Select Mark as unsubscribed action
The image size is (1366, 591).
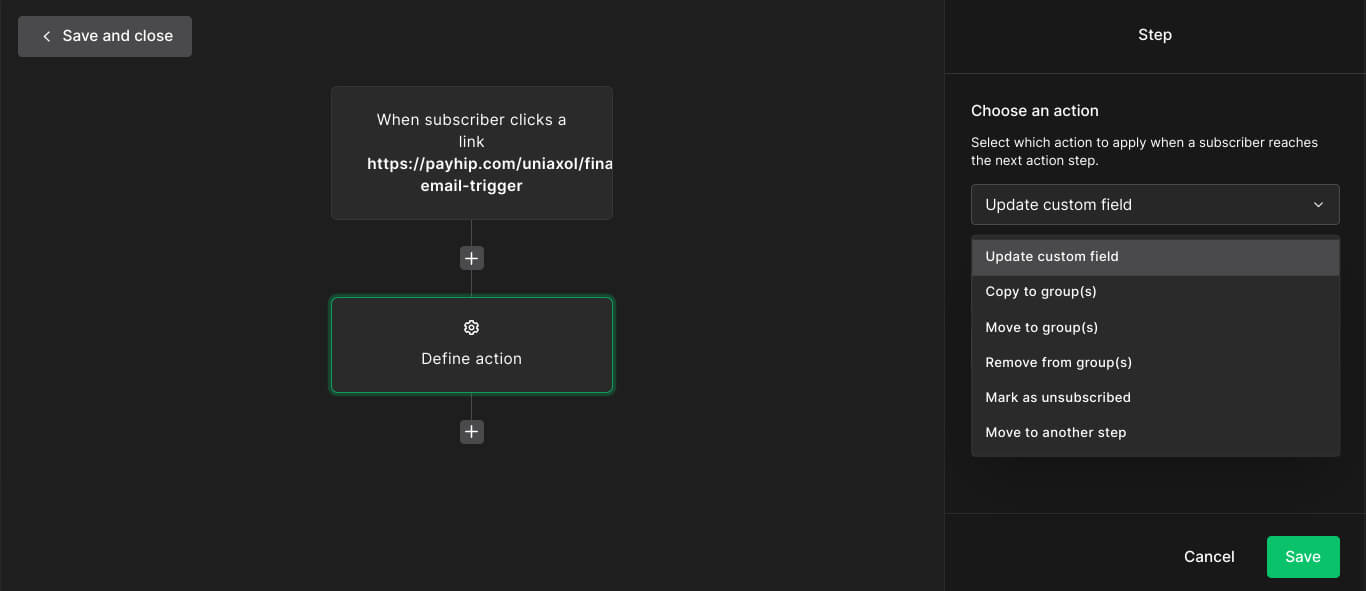click(1058, 398)
